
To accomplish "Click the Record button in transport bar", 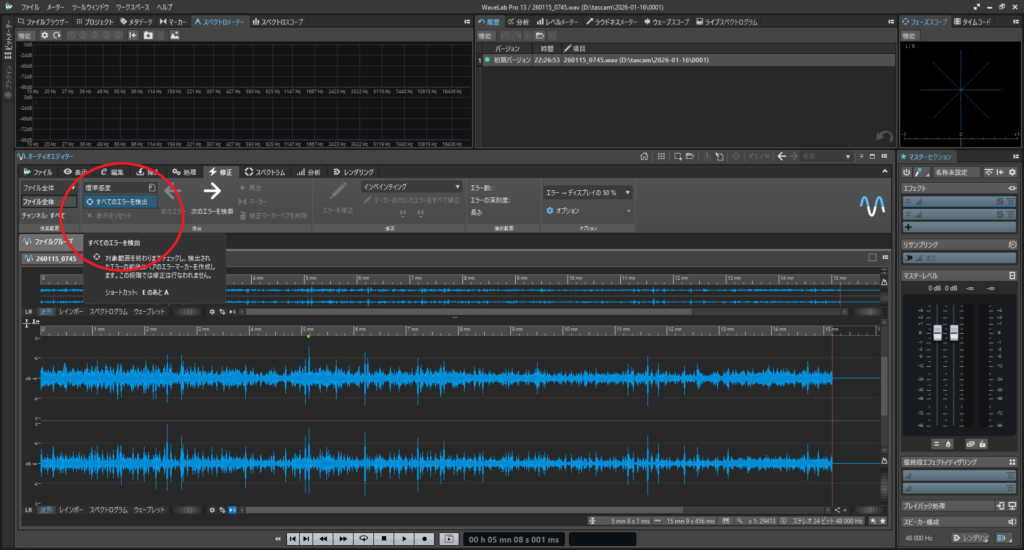I will coord(424,539).
